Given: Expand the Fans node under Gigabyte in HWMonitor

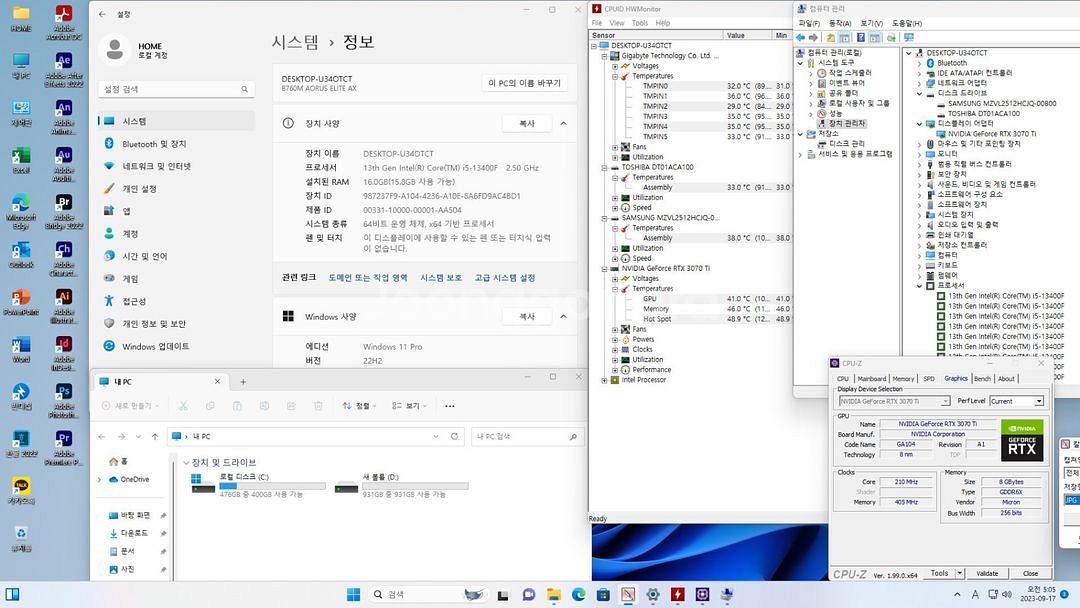Looking at the screenshot, I should pos(615,147).
